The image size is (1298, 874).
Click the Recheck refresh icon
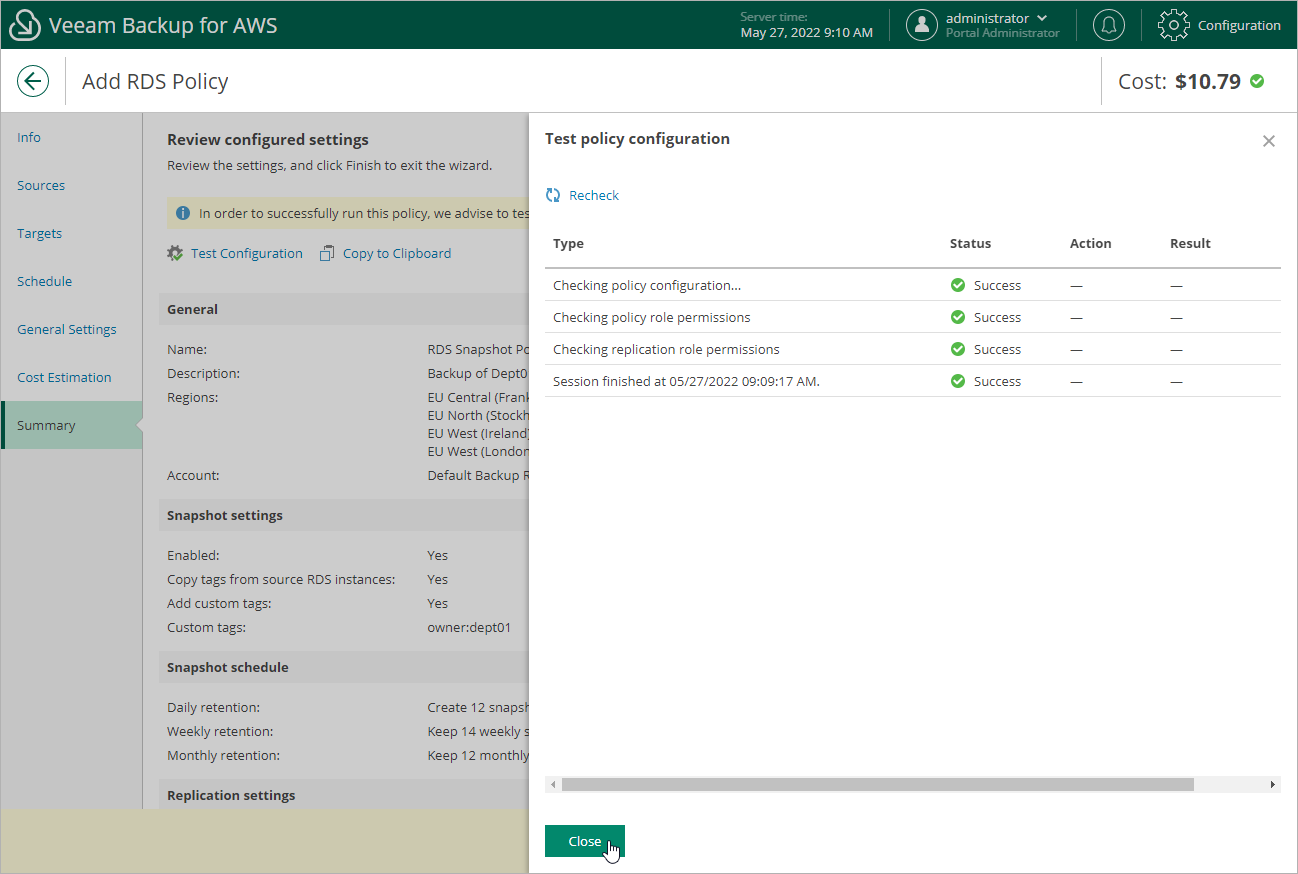[x=551, y=195]
